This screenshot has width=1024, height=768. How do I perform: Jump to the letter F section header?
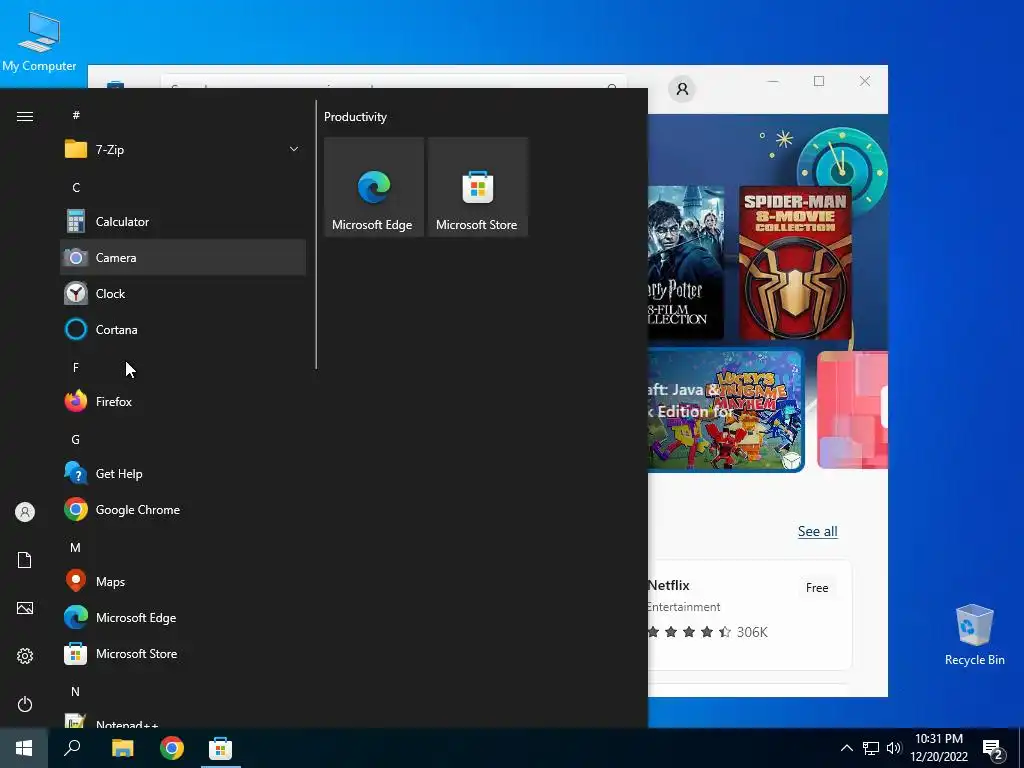pyautogui.click(x=76, y=367)
